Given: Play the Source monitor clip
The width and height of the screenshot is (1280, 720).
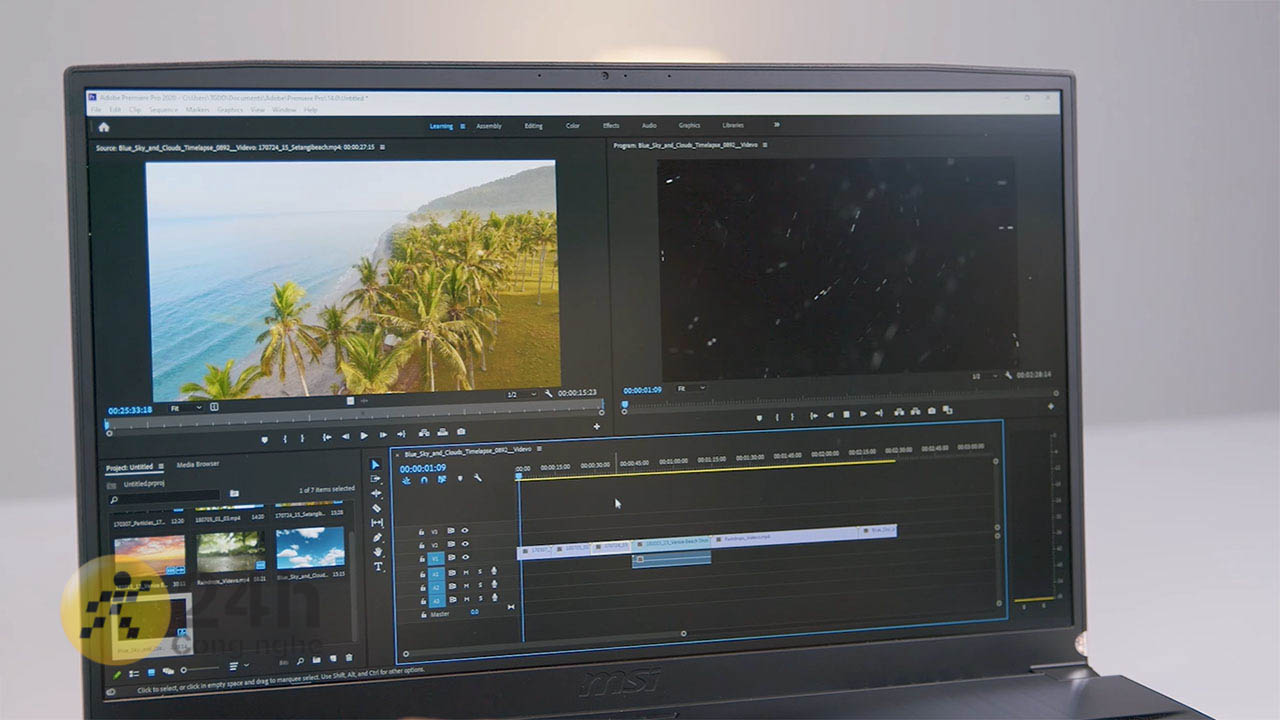Looking at the screenshot, I should click(364, 436).
